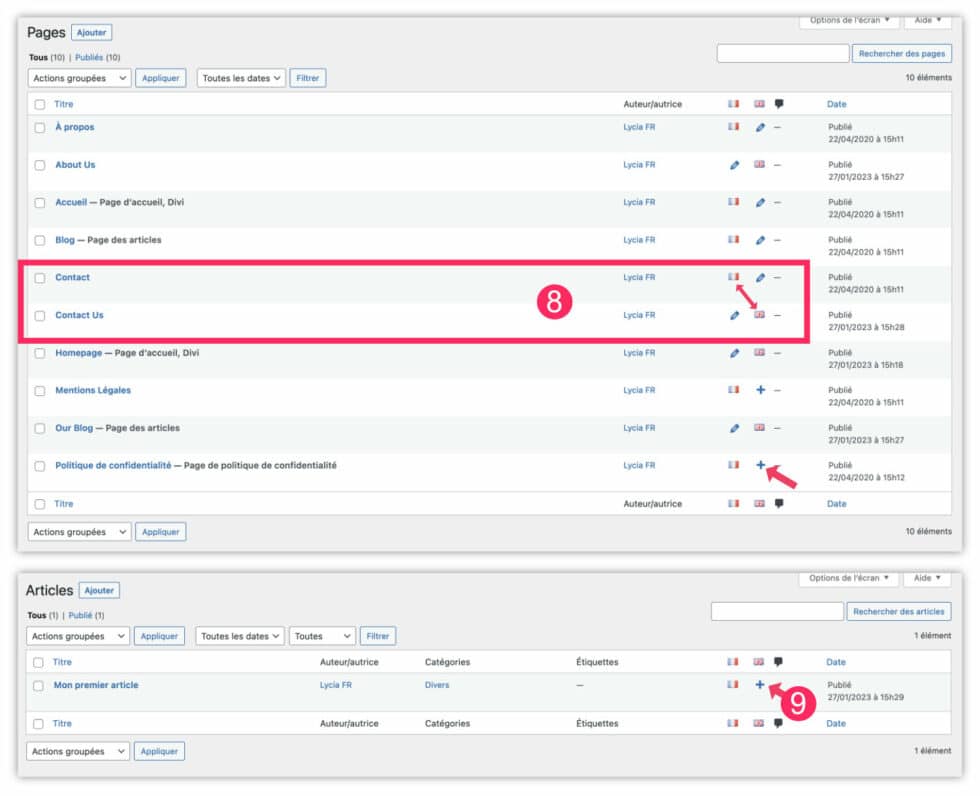Image resolution: width=980 pixels, height=796 pixels.
Task: Open the Toutes les dates date filter dropdown
Action: pyautogui.click(x=241, y=77)
